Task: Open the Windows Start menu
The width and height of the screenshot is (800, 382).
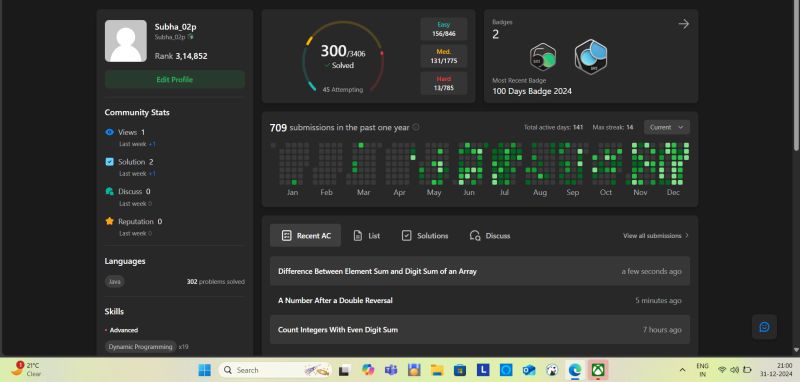Action: [x=205, y=370]
